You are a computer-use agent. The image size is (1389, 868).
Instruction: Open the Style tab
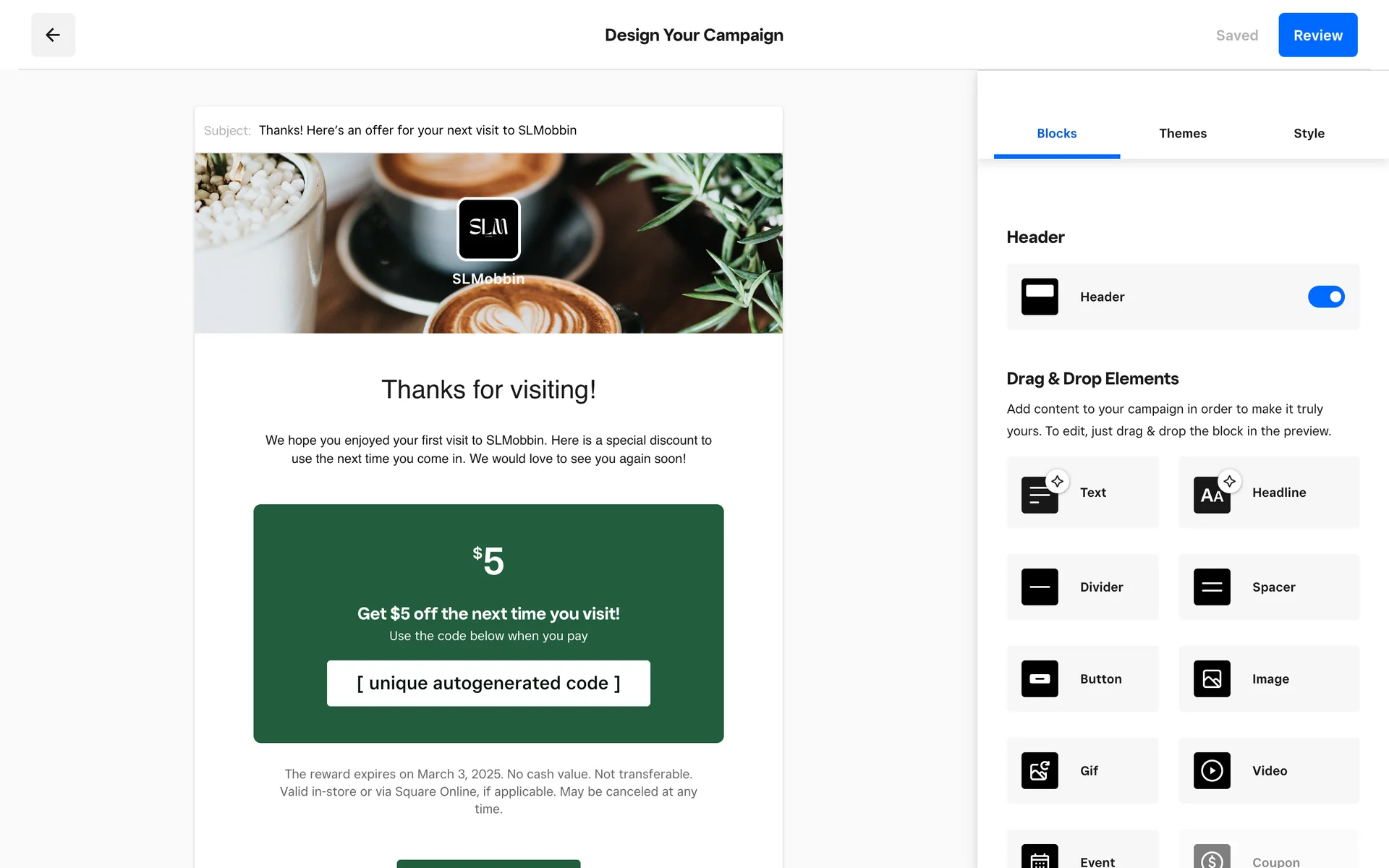(1308, 133)
